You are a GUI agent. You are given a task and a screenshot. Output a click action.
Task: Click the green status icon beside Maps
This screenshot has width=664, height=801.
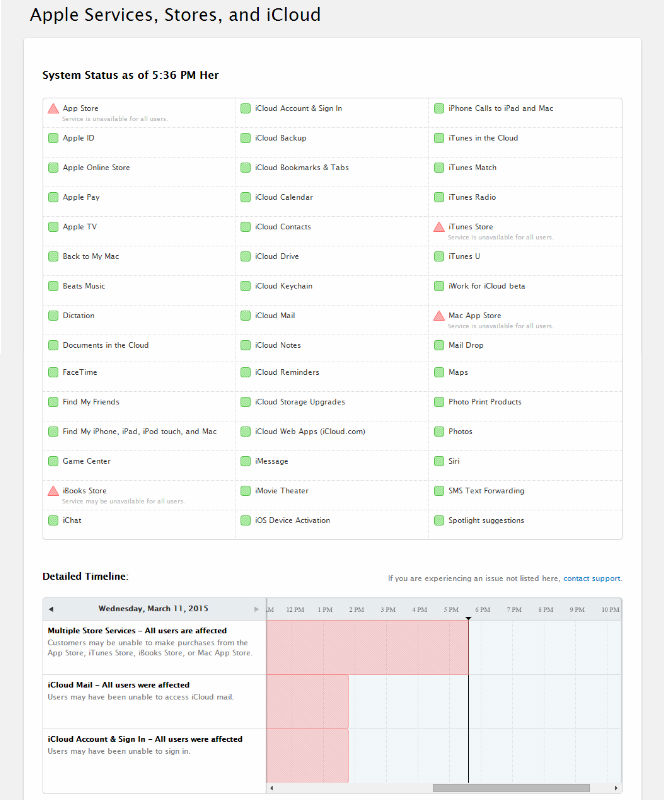coord(439,372)
